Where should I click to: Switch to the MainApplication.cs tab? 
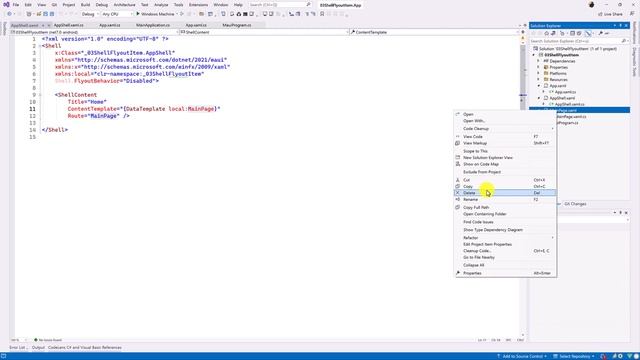pos(153,25)
